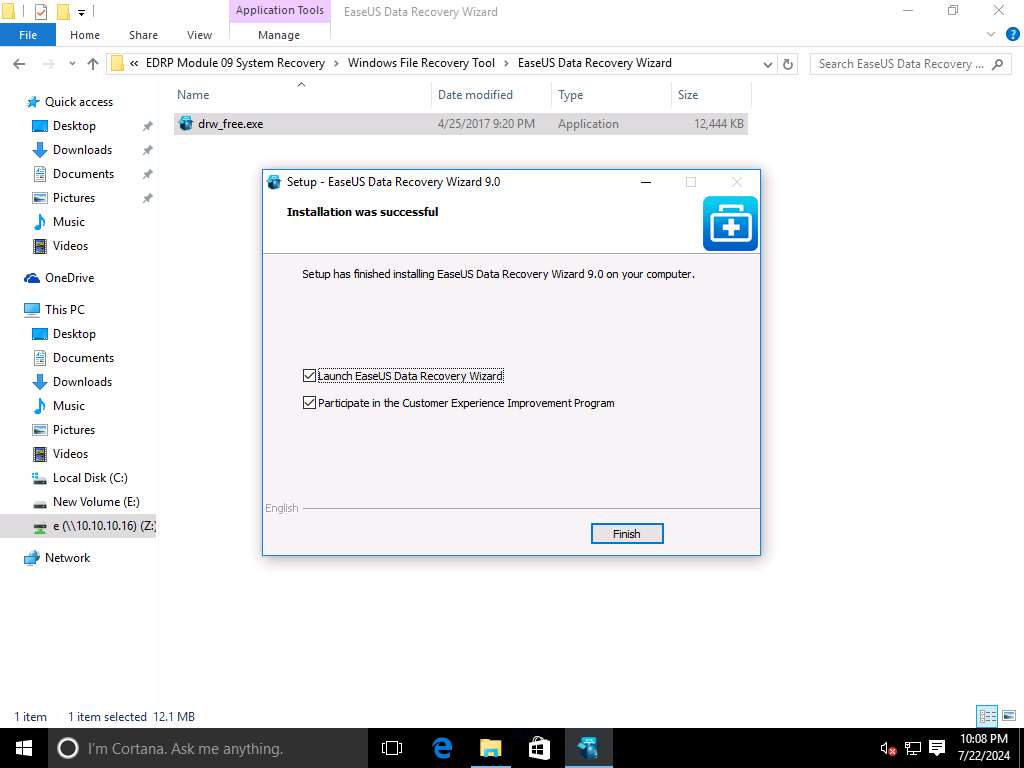Click EaseUS setup taskbar icon
The height and width of the screenshot is (768, 1024).
pos(588,748)
